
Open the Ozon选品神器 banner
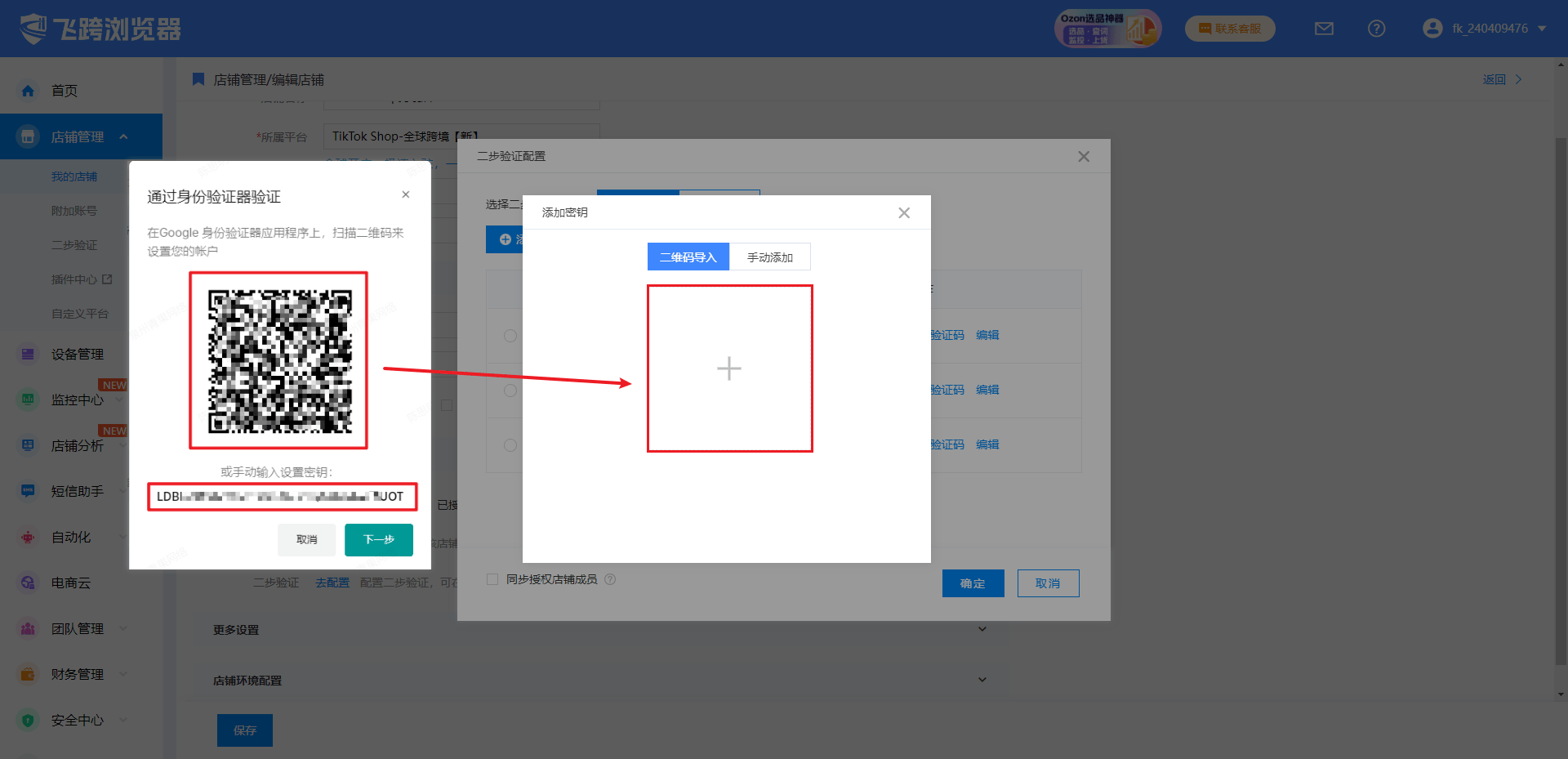pyautogui.click(x=1107, y=29)
